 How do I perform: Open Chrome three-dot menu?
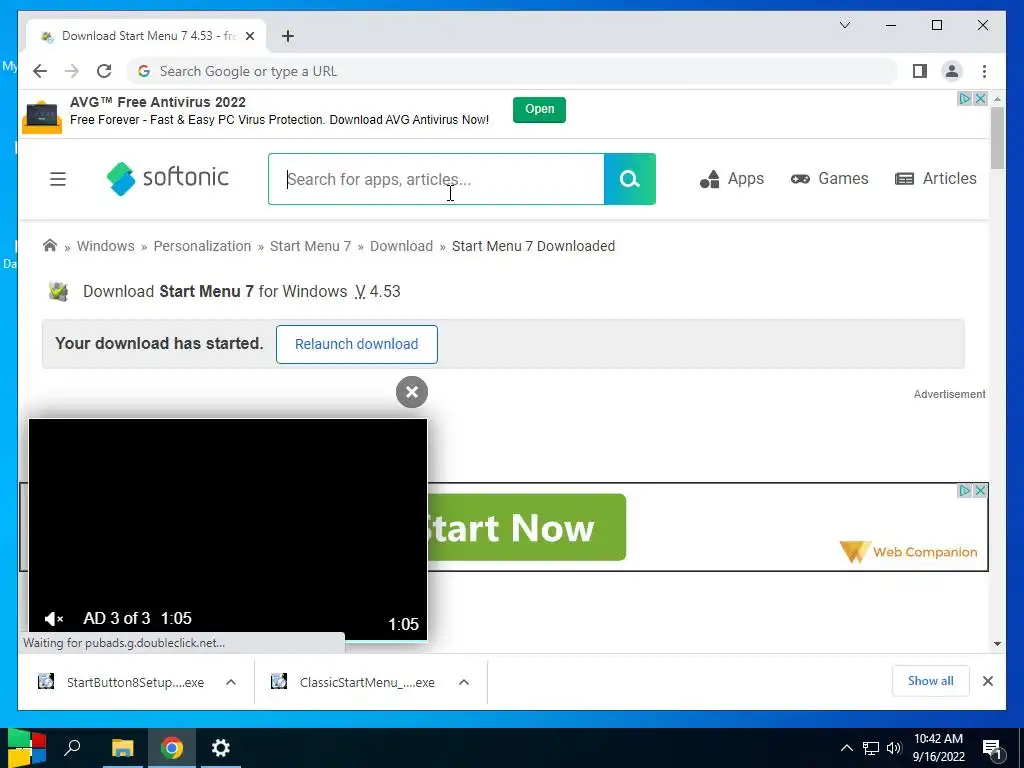pos(984,71)
